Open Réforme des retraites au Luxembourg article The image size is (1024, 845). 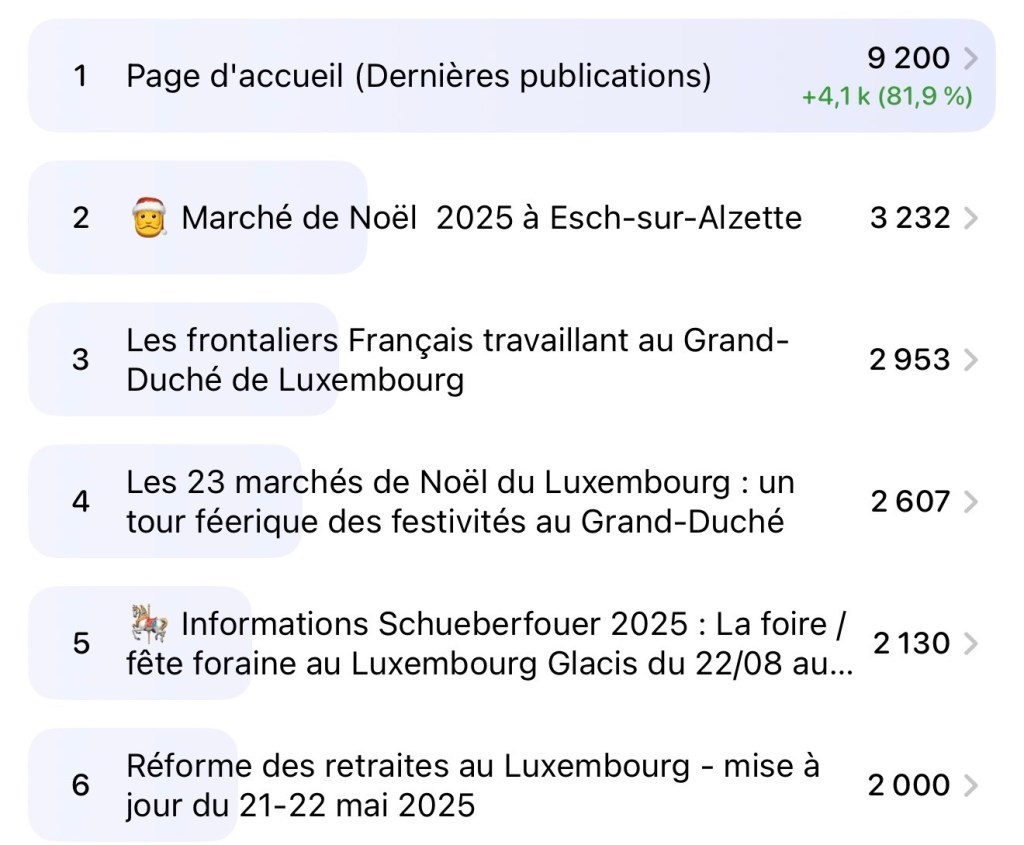point(472,785)
